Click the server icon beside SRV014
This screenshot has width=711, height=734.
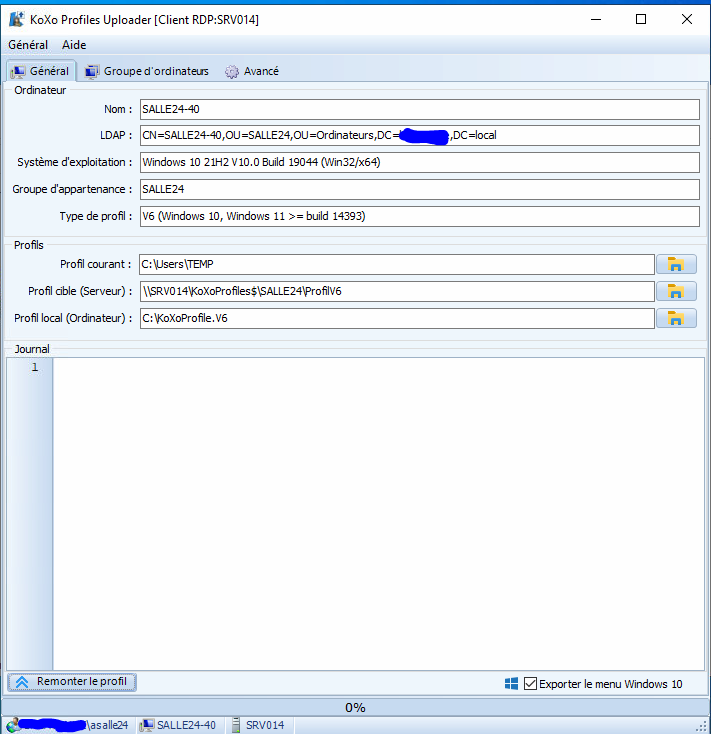(236, 725)
